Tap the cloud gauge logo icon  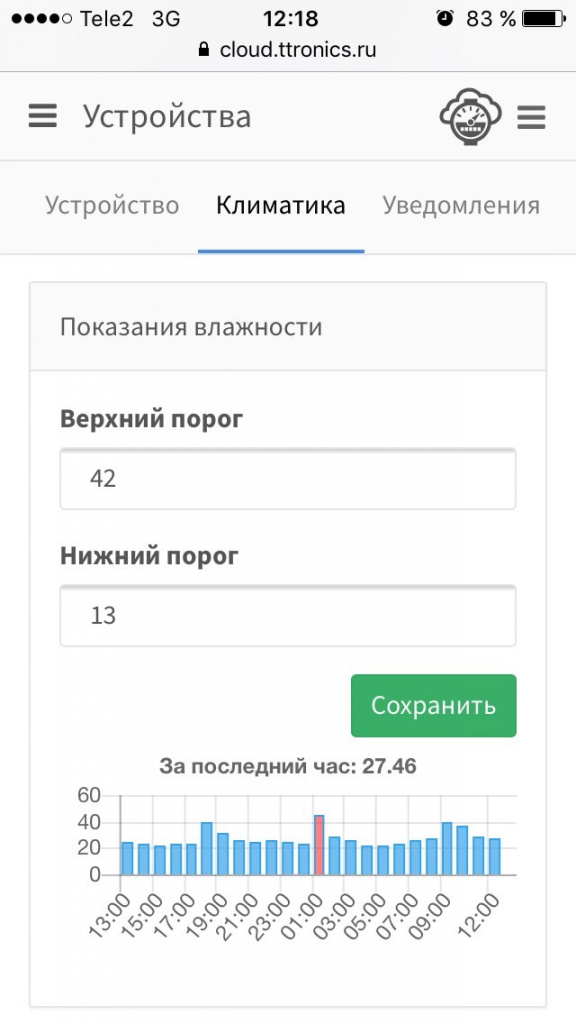pyautogui.click(x=470, y=117)
